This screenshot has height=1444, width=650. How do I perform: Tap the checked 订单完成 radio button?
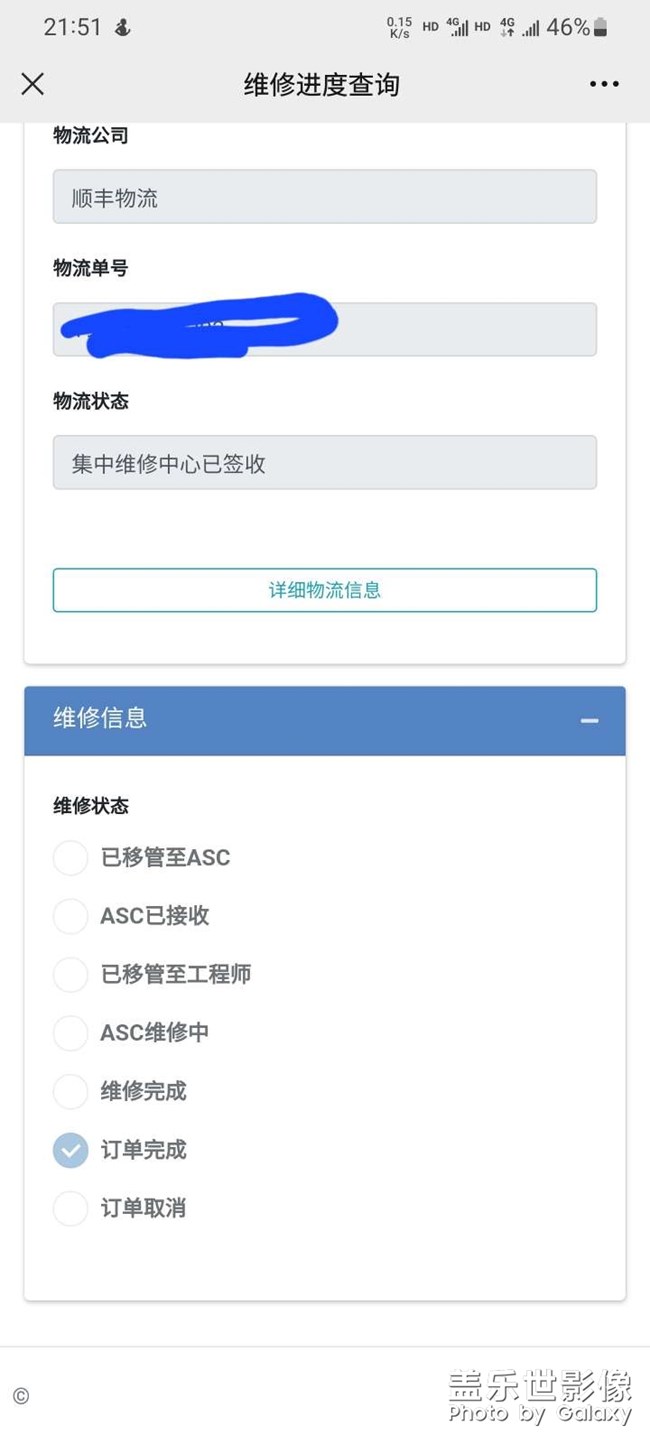(x=70, y=1150)
